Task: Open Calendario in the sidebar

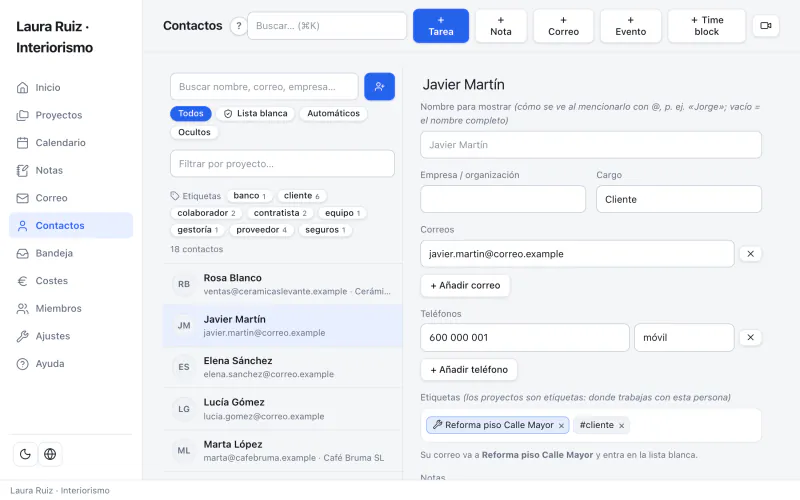Action: tap(71, 143)
